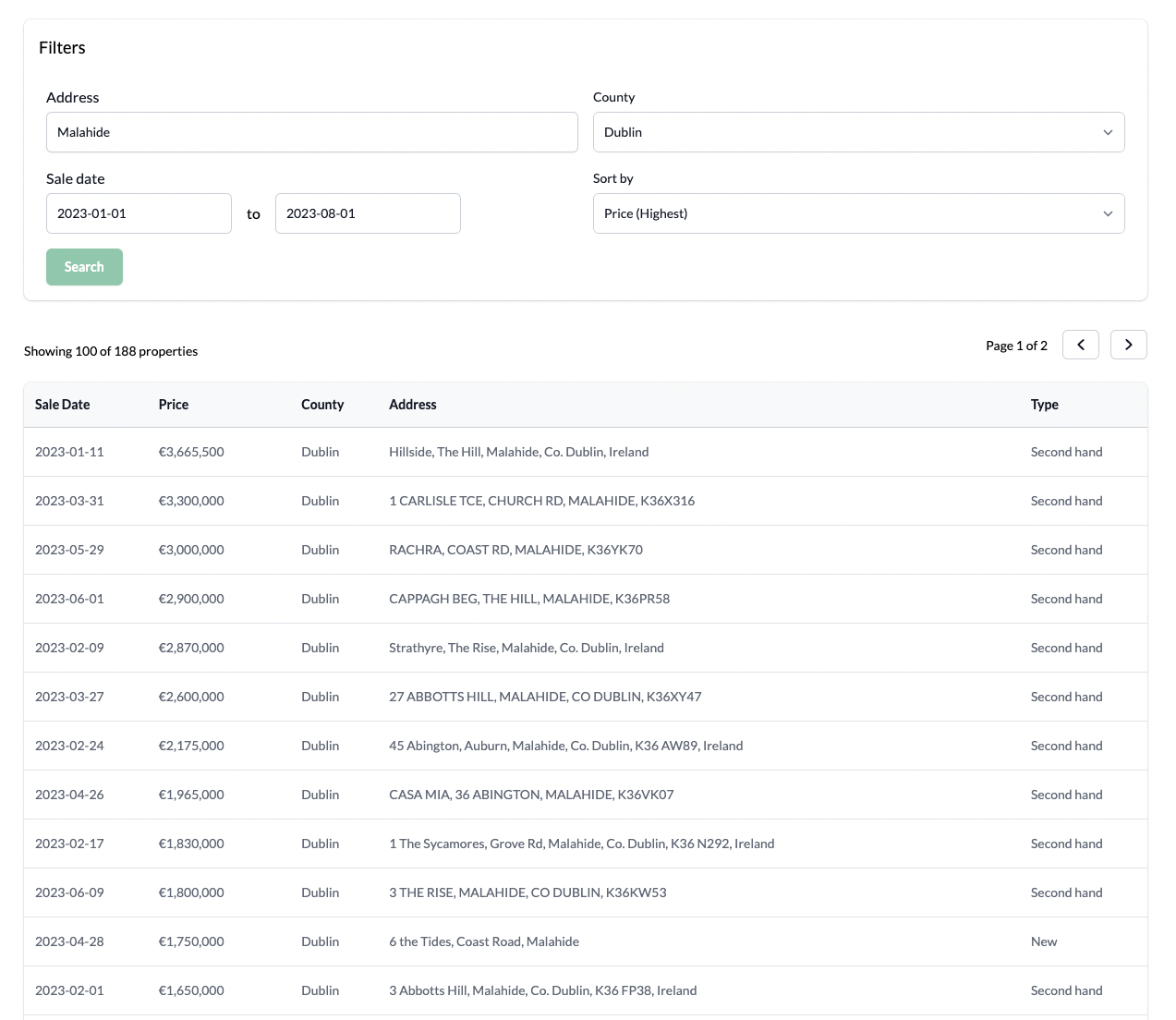1176x1020 pixels.
Task: Select address 1 CARLISLE TCE, CHURCH RD
Action: [x=542, y=501]
